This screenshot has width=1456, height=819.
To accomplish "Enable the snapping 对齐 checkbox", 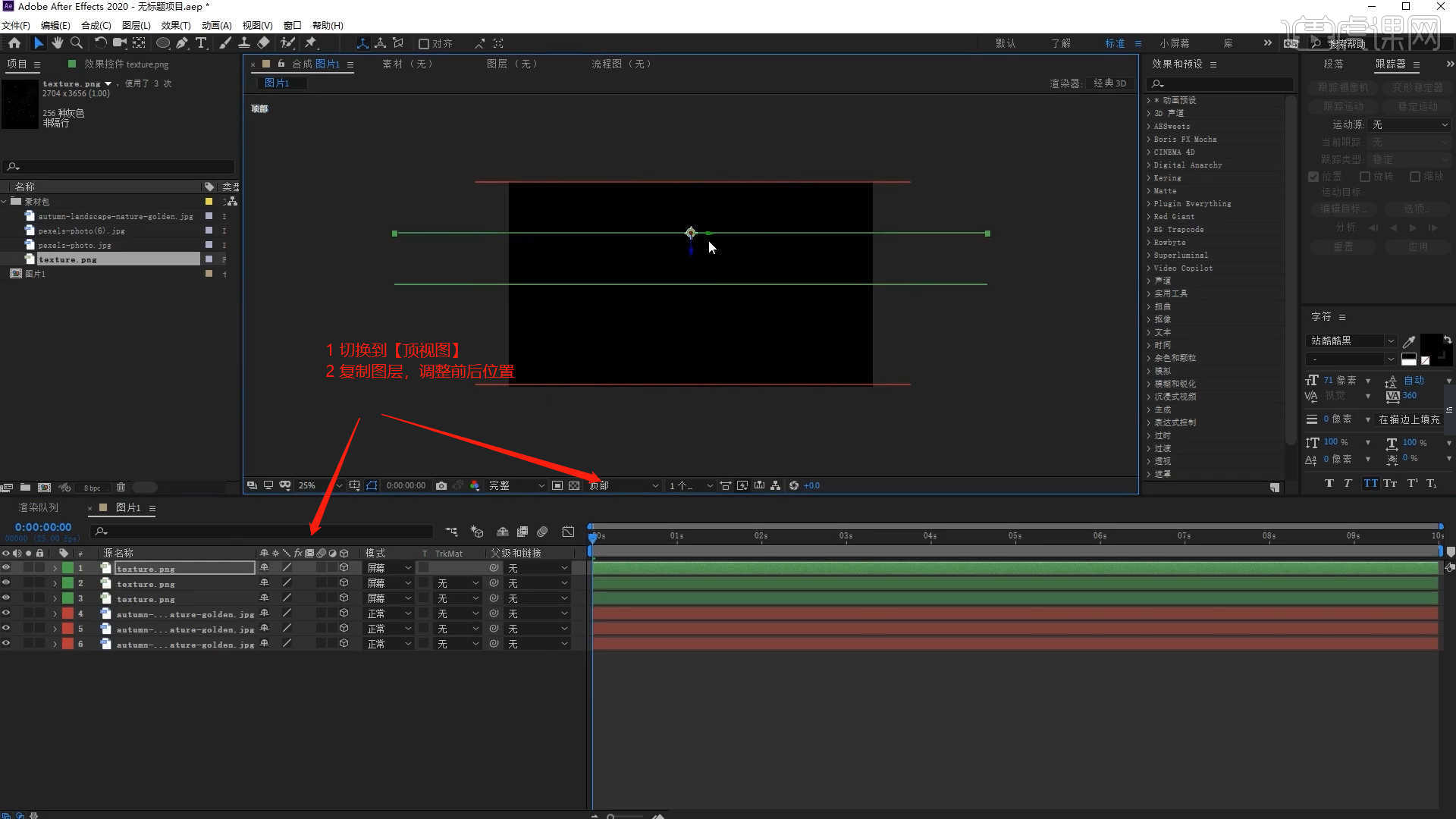I will tap(424, 44).
